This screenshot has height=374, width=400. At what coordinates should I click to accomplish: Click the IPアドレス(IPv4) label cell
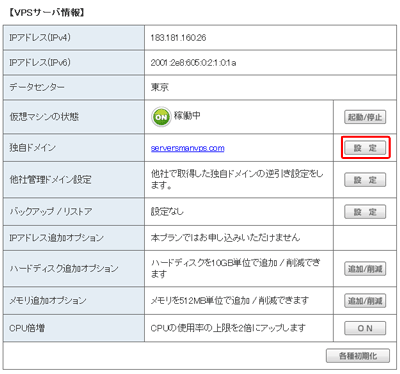pos(74,38)
